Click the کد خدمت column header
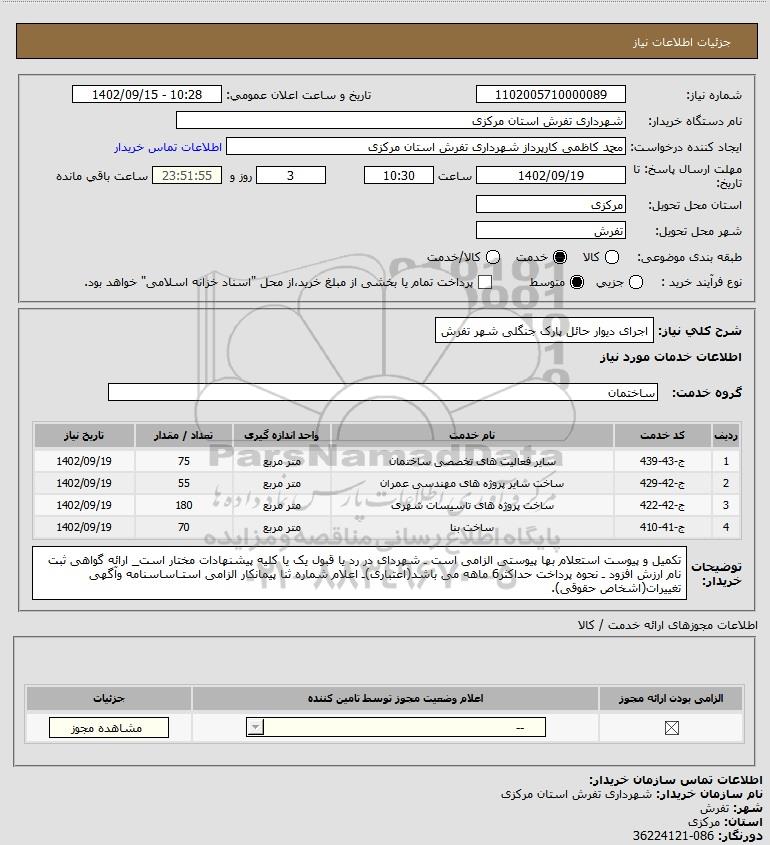 coord(662,435)
